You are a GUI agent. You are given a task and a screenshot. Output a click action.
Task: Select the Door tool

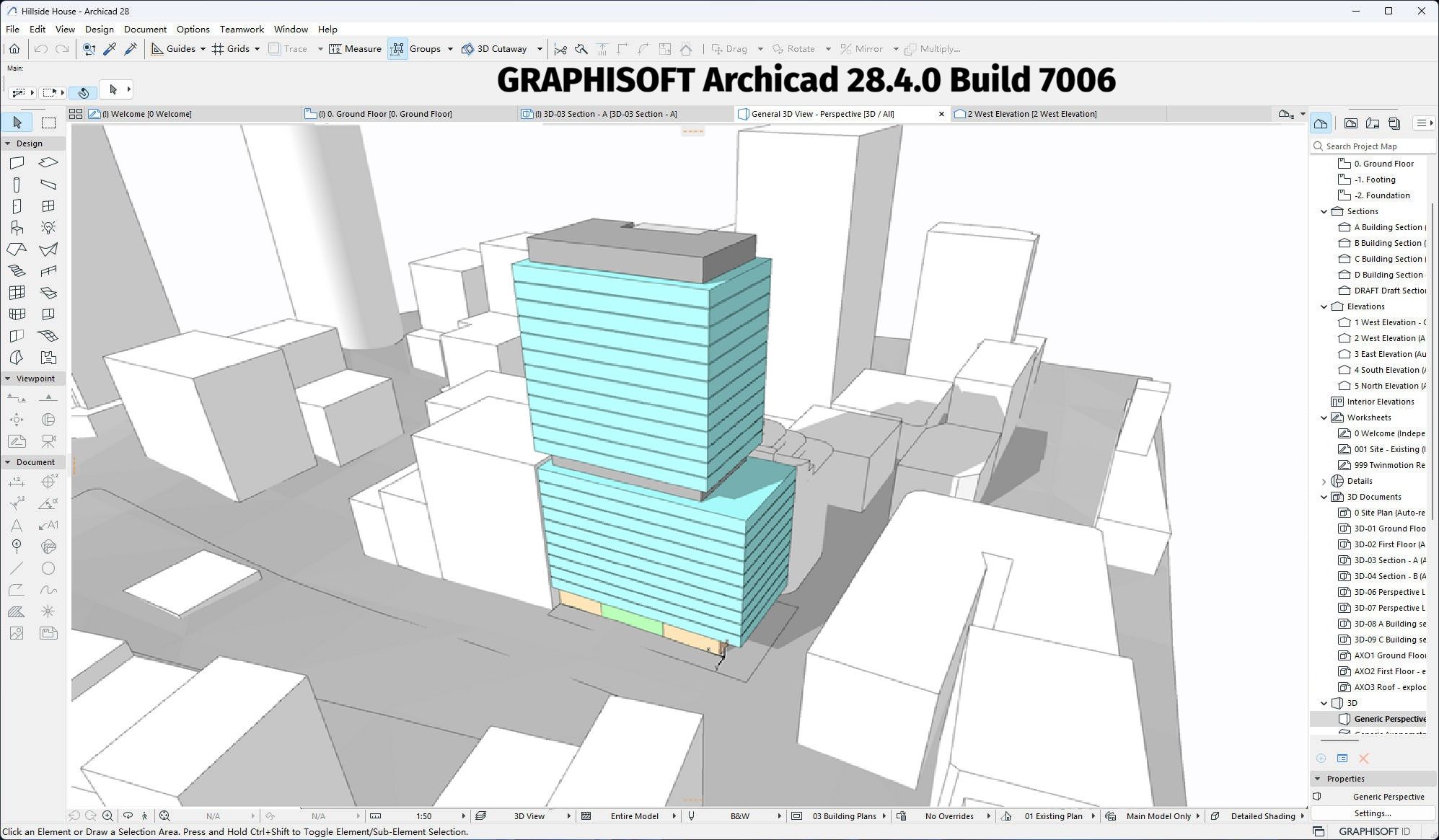[17, 206]
